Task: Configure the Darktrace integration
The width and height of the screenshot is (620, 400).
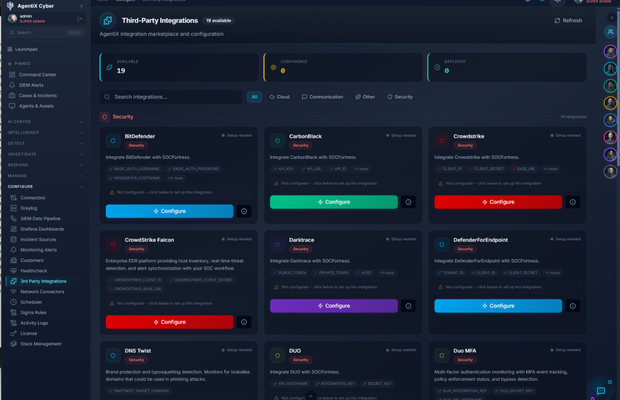Action: click(x=334, y=306)
